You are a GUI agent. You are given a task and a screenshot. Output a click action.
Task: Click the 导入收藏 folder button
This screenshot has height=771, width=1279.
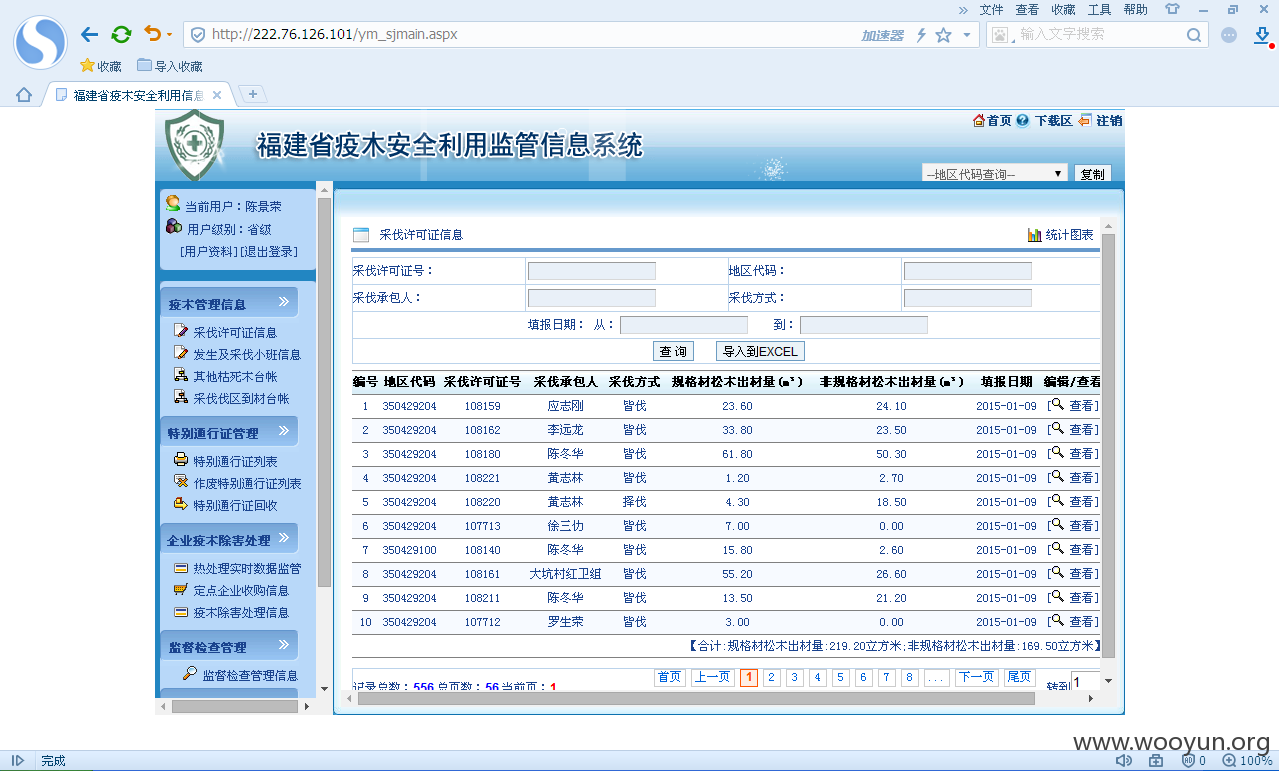point(170,66)
